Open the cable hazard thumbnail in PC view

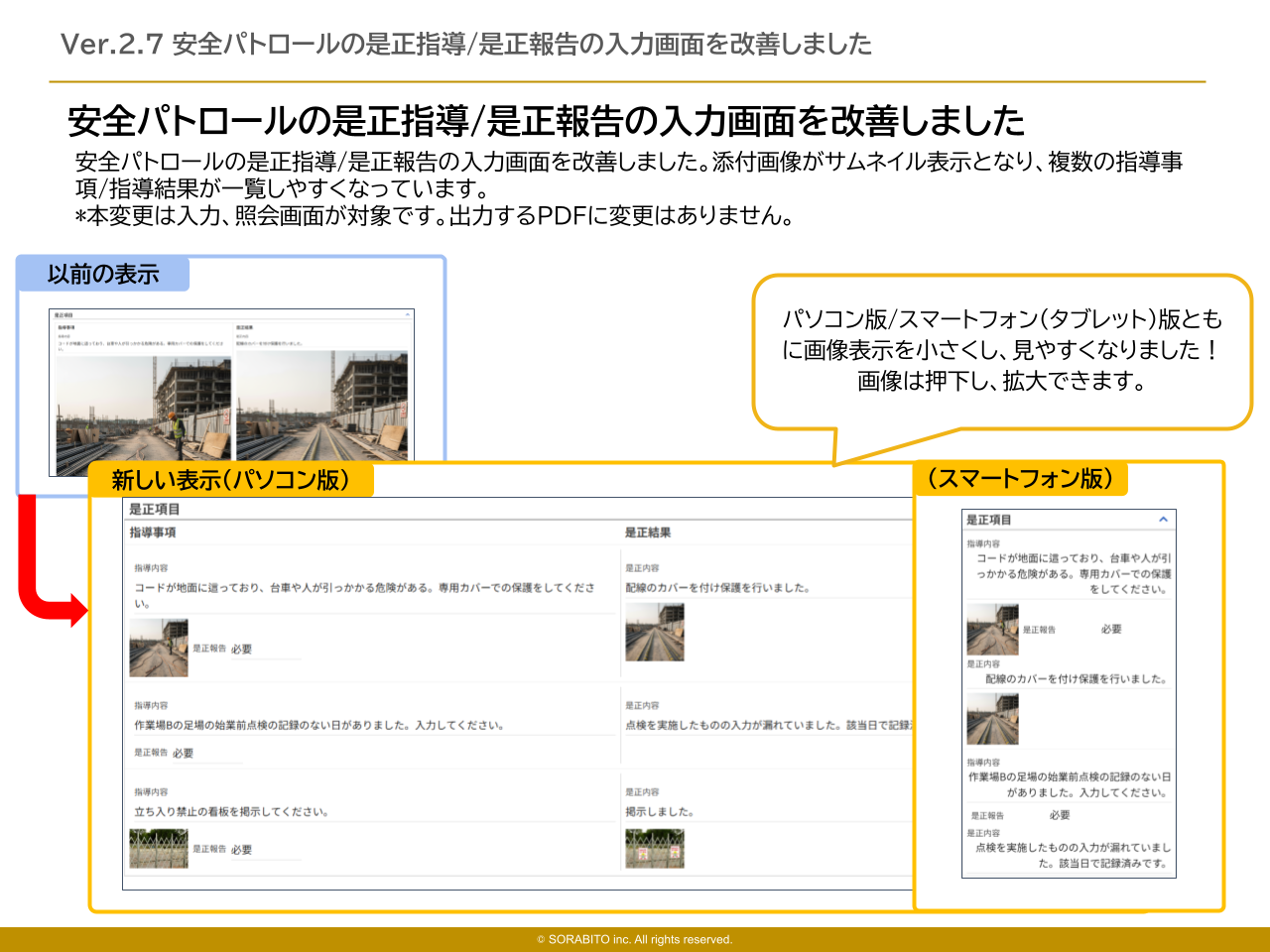coord(159,649)
